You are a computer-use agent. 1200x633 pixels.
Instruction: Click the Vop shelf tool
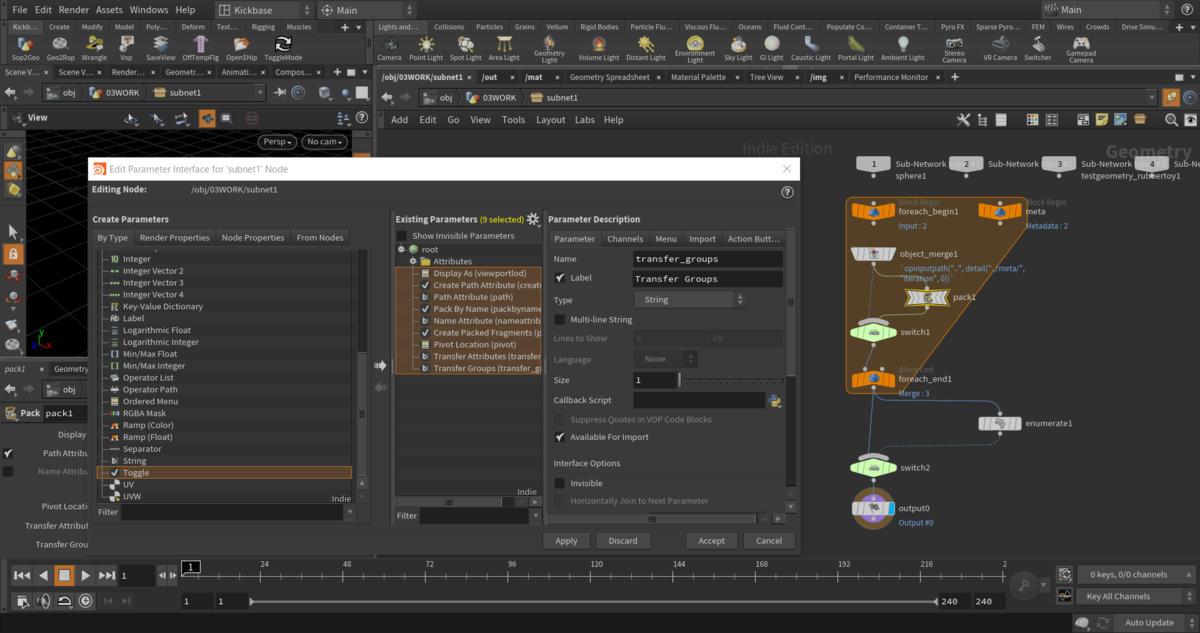coord(126,47)
